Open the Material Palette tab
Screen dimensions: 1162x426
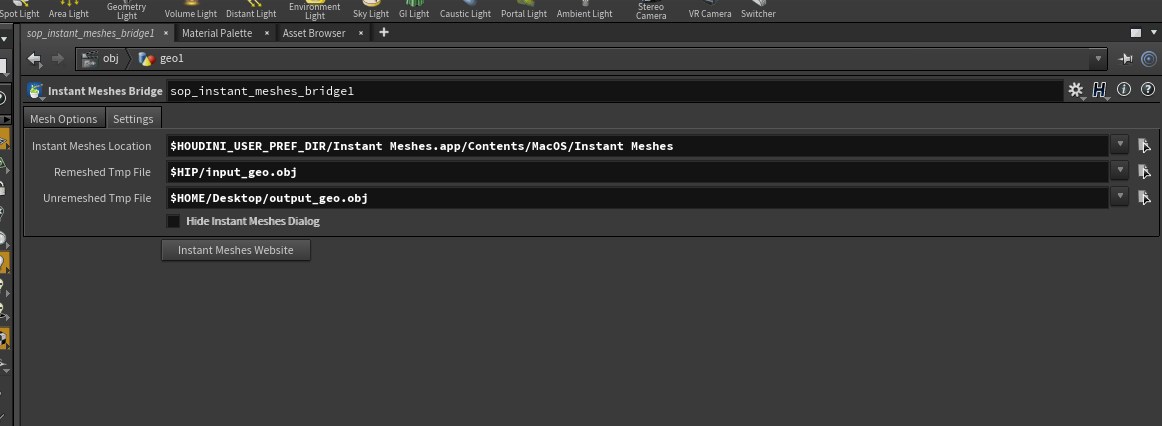pyautogui.click(x=217, y=33)
